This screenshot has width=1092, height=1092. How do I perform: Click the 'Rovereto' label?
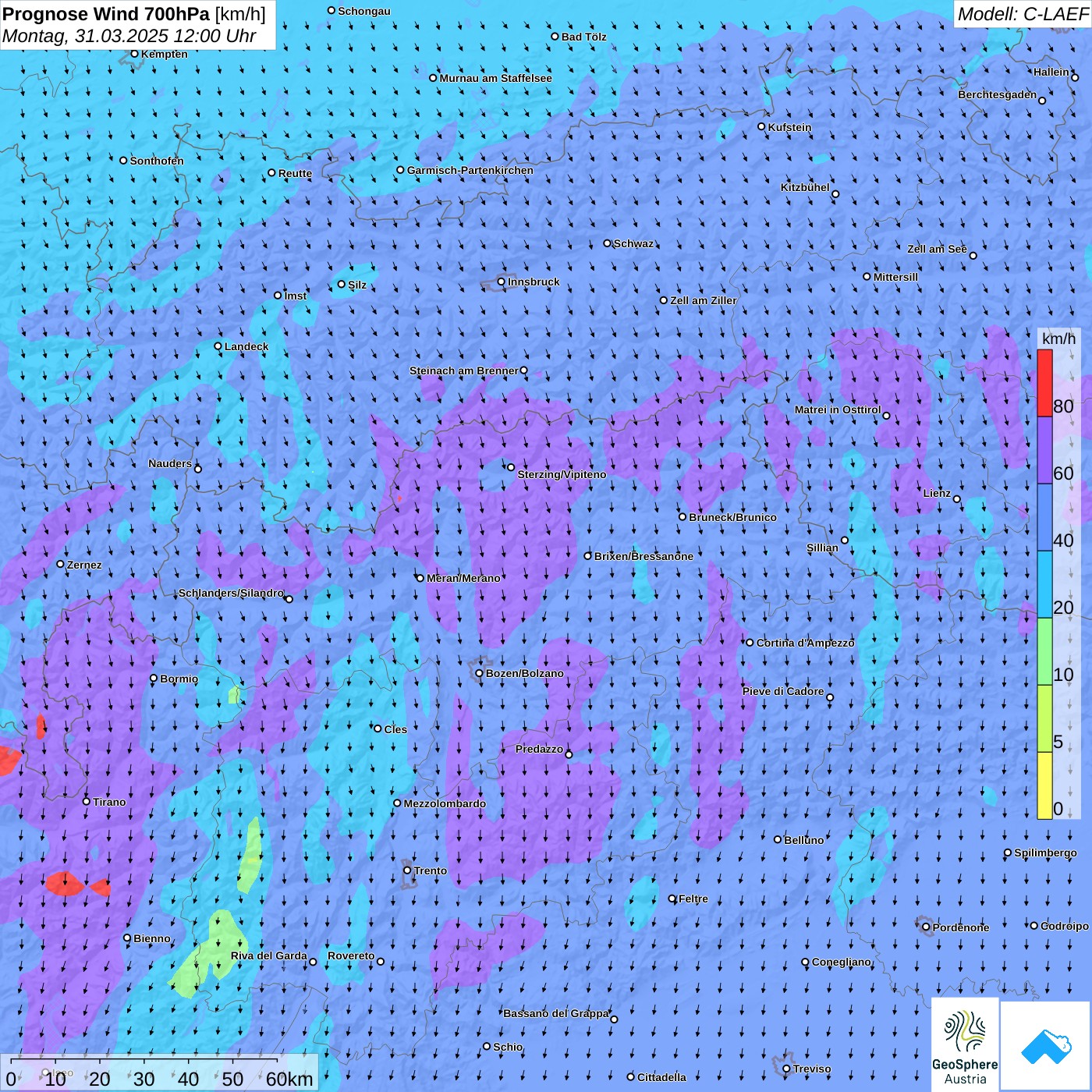(x=351, y=955)
